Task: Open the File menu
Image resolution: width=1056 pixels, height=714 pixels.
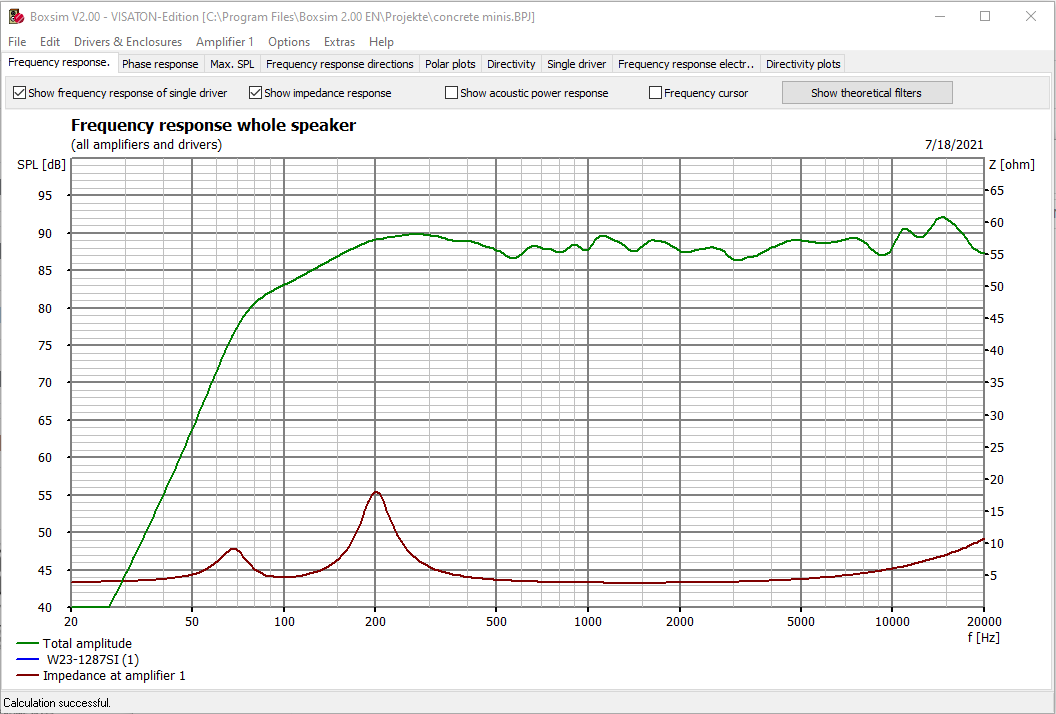Action: 16,42
